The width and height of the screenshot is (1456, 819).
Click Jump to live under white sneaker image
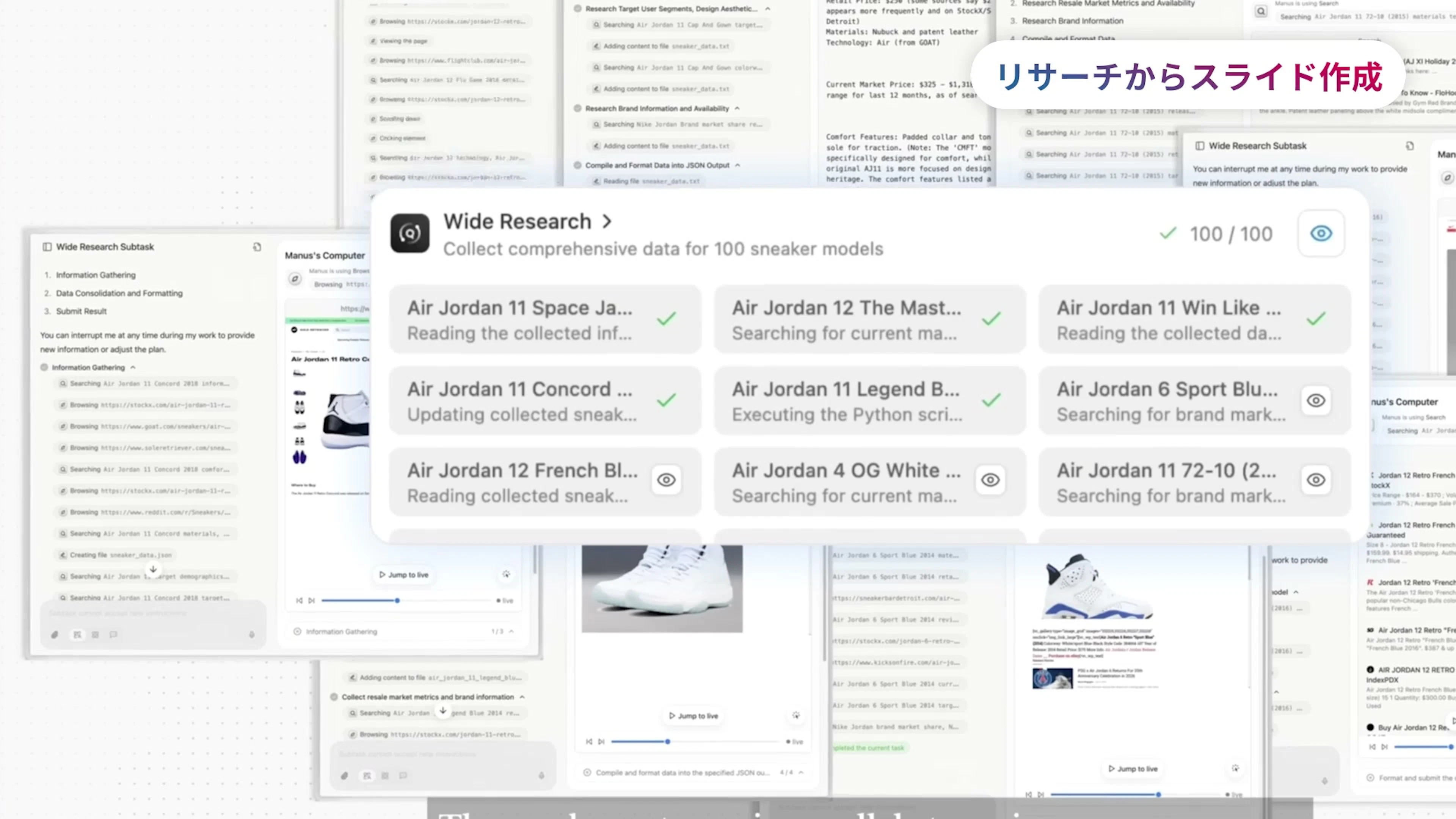click(693, 715)
